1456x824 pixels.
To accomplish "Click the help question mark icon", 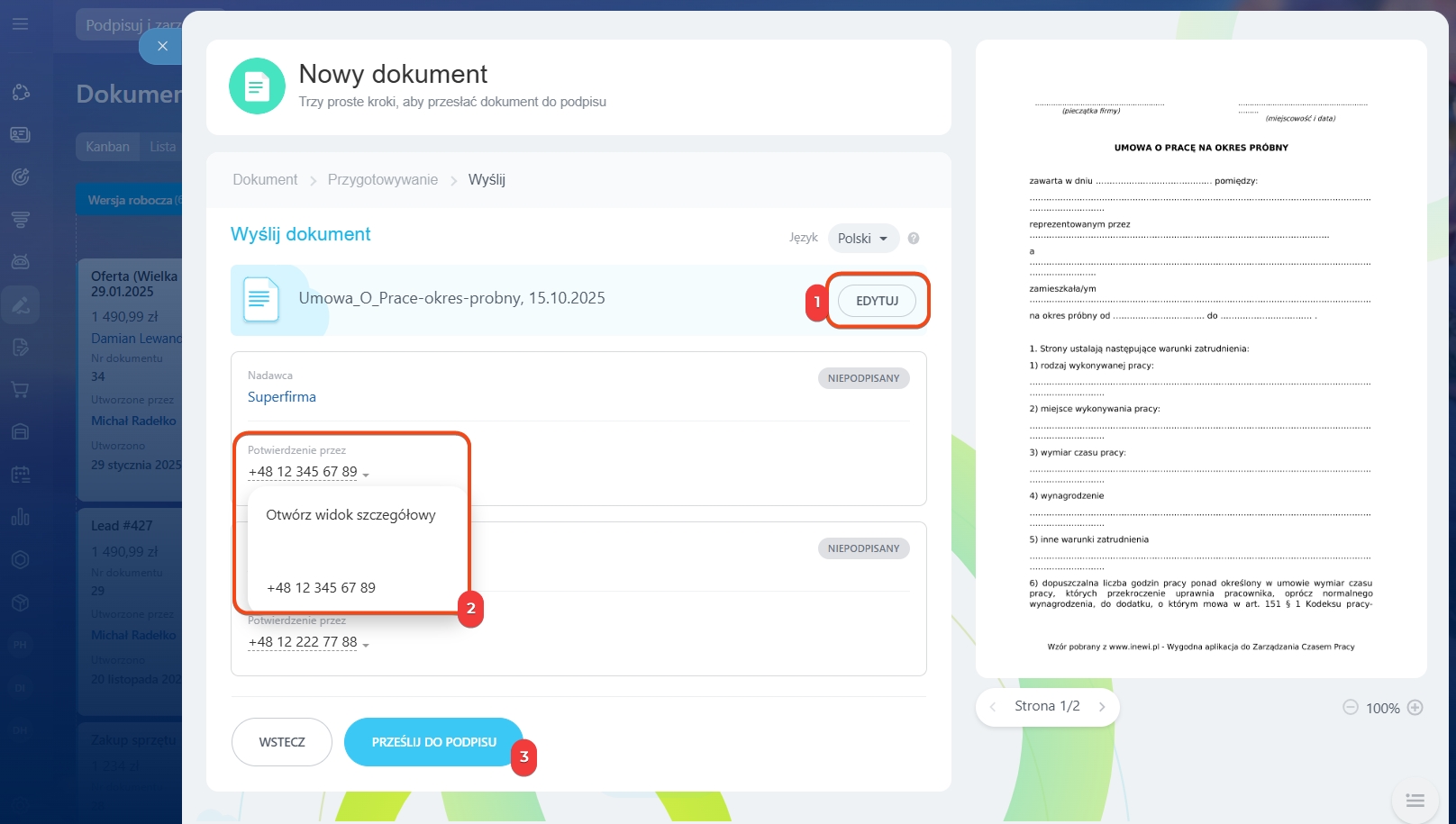I will click(914, 239).
